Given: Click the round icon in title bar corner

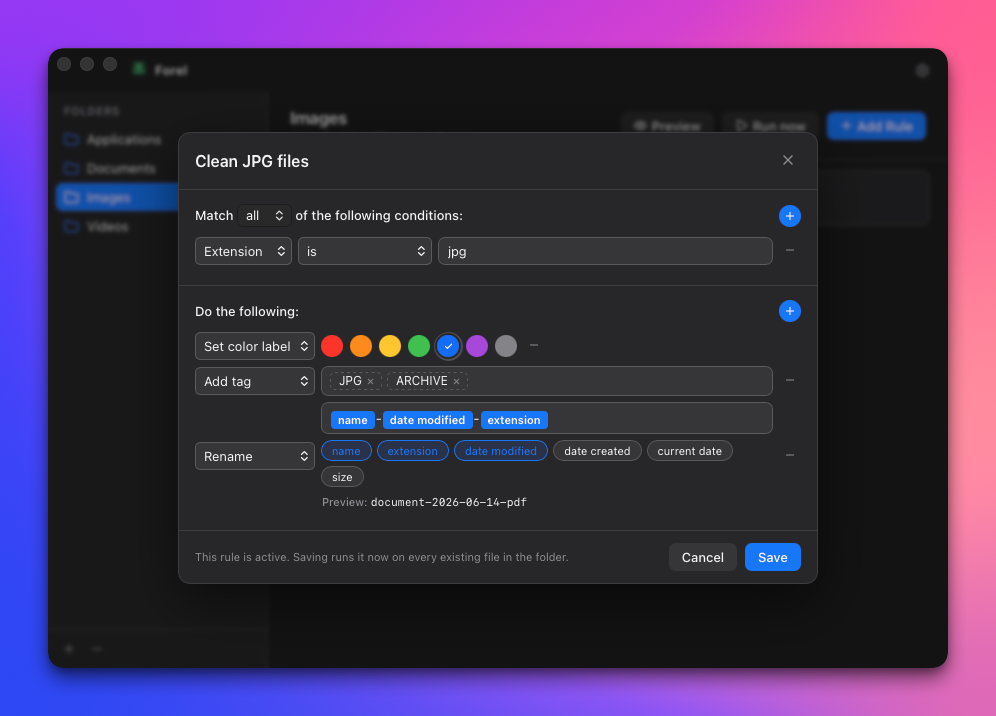Looking at the screenshot, I should click(922, 70).
